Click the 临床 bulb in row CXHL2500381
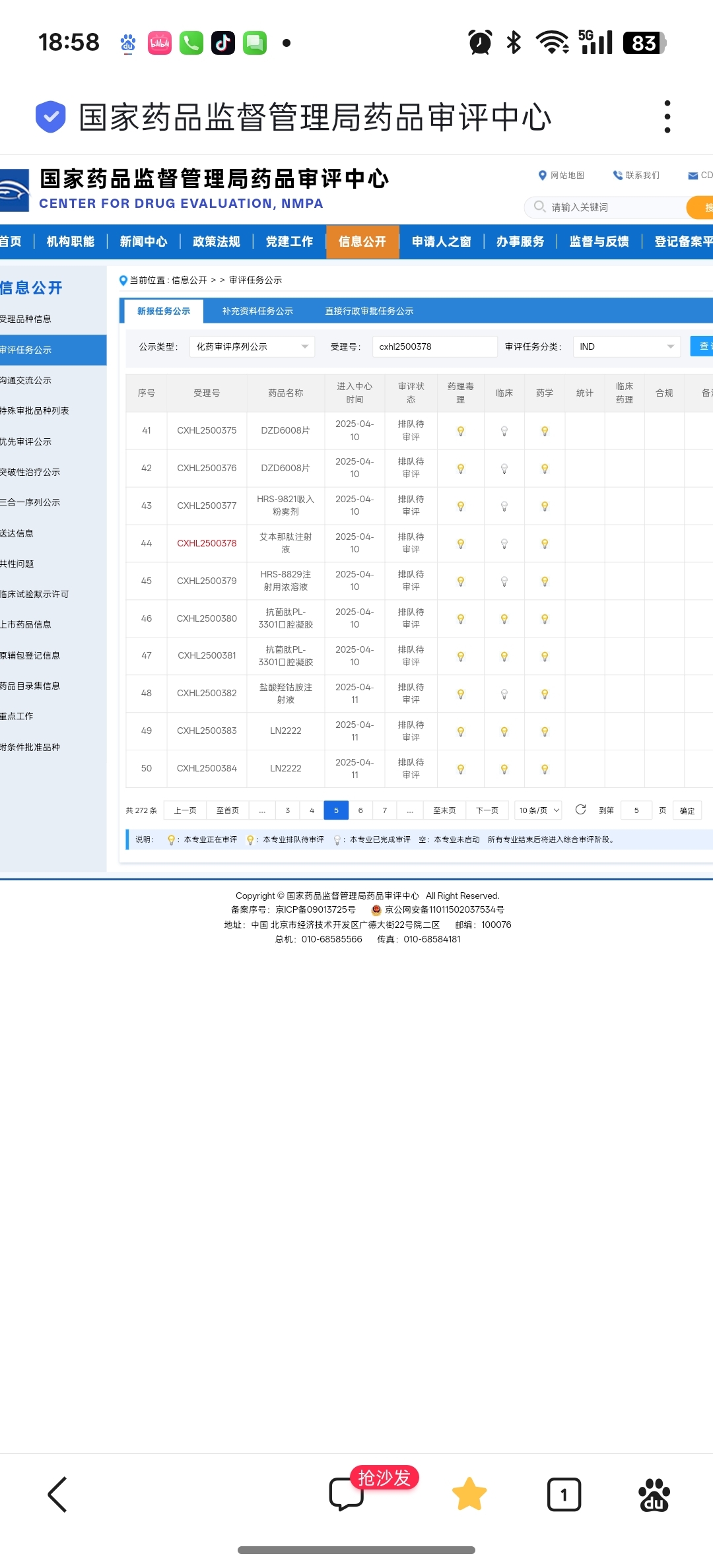This screenshot has height=1568, width=713. [504, 657]
